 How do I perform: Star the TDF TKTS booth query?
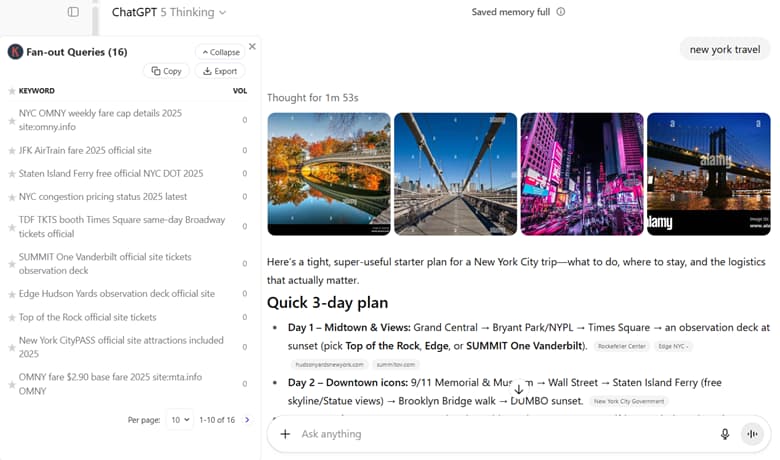[x=11, y=227]
